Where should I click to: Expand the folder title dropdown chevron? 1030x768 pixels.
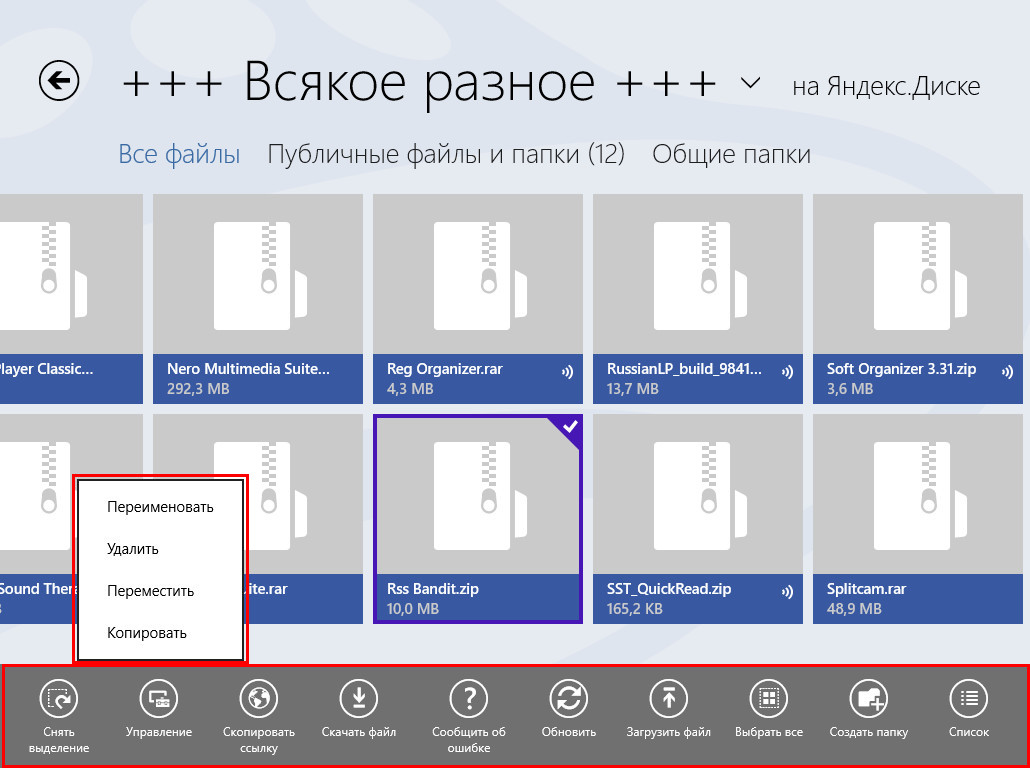[750, 83]
